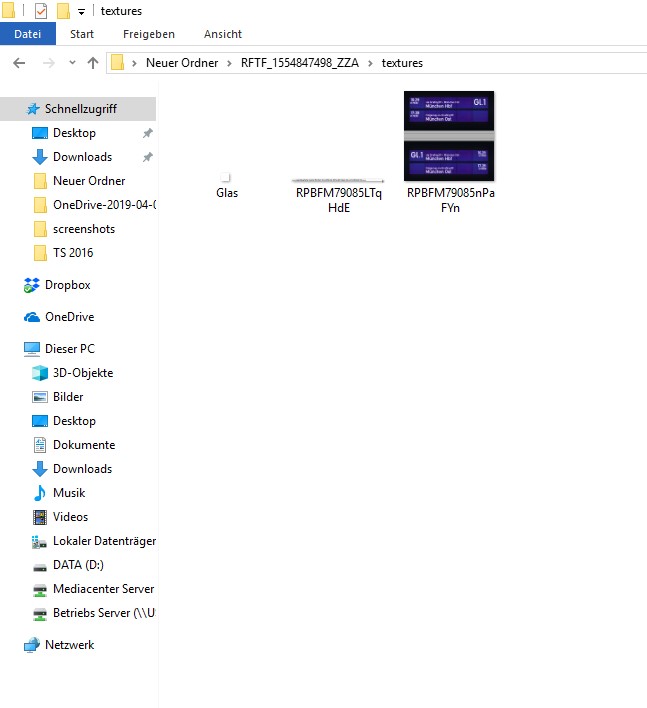Open pinned Desktop under Schnellzugriff
This screenshot has height=708, width=647.
click(74, 133)
